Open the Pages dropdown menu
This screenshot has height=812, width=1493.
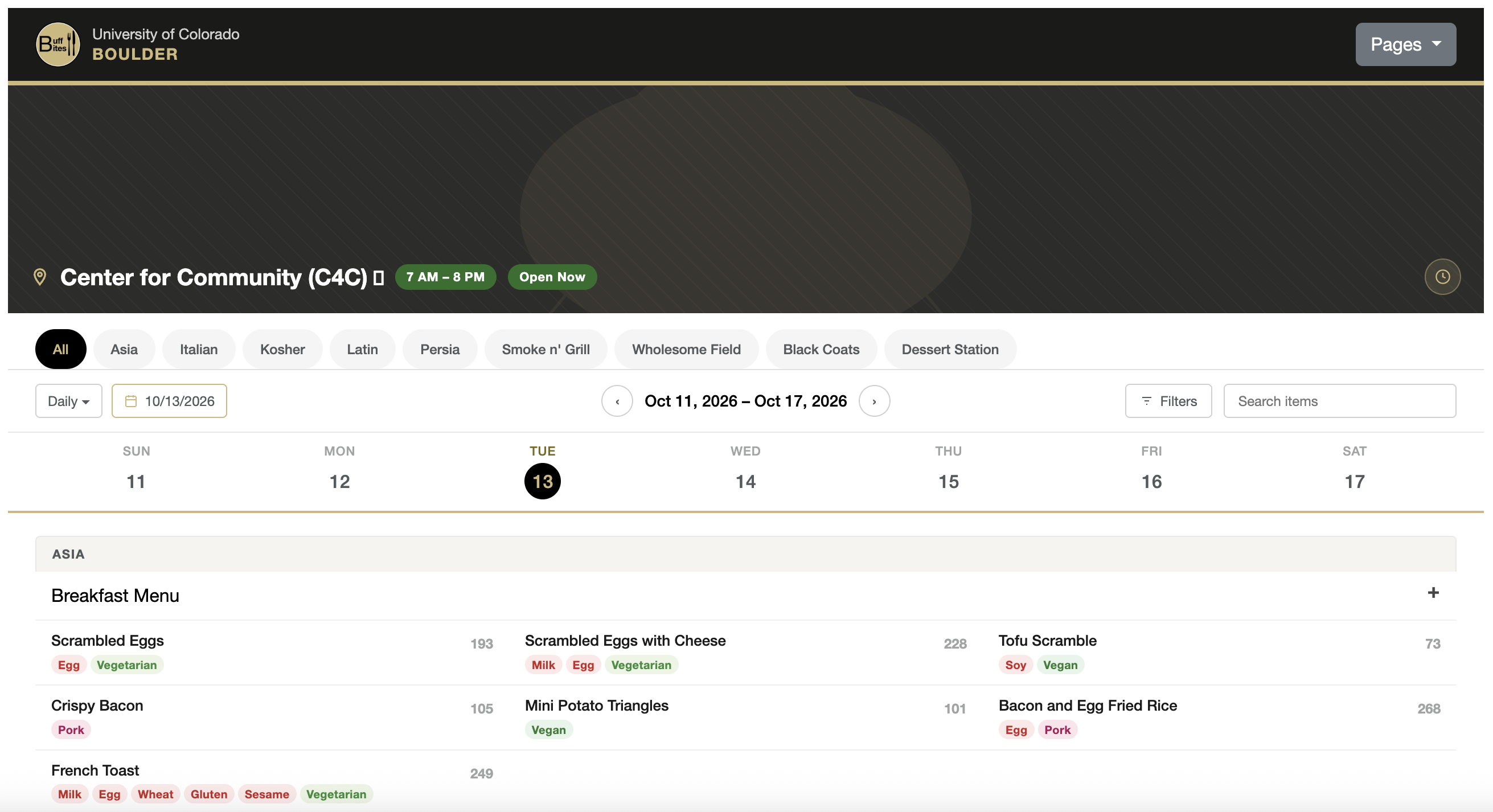click(x=1405, y=44)
